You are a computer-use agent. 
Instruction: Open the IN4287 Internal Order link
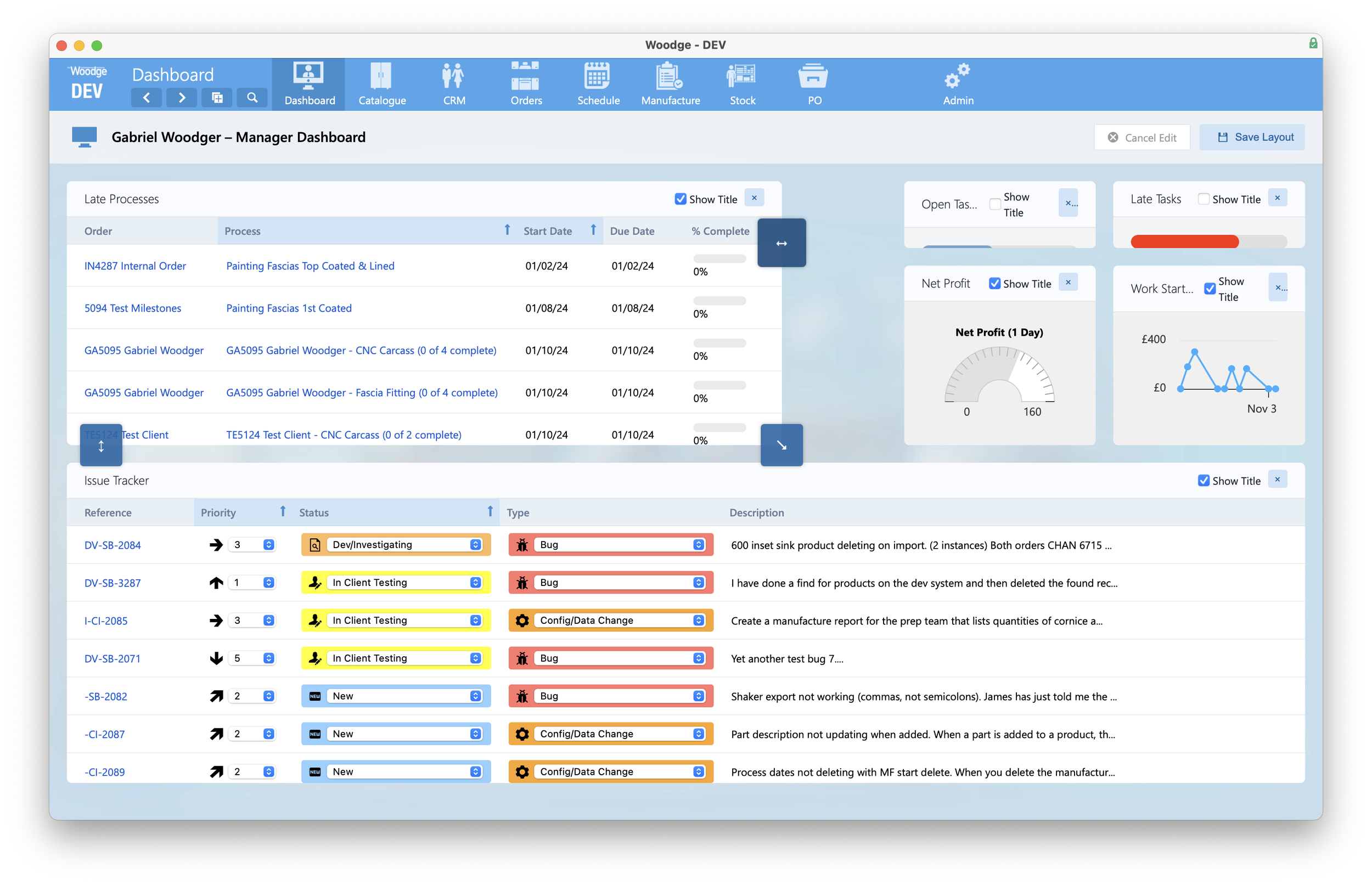(x=135, y=266)
